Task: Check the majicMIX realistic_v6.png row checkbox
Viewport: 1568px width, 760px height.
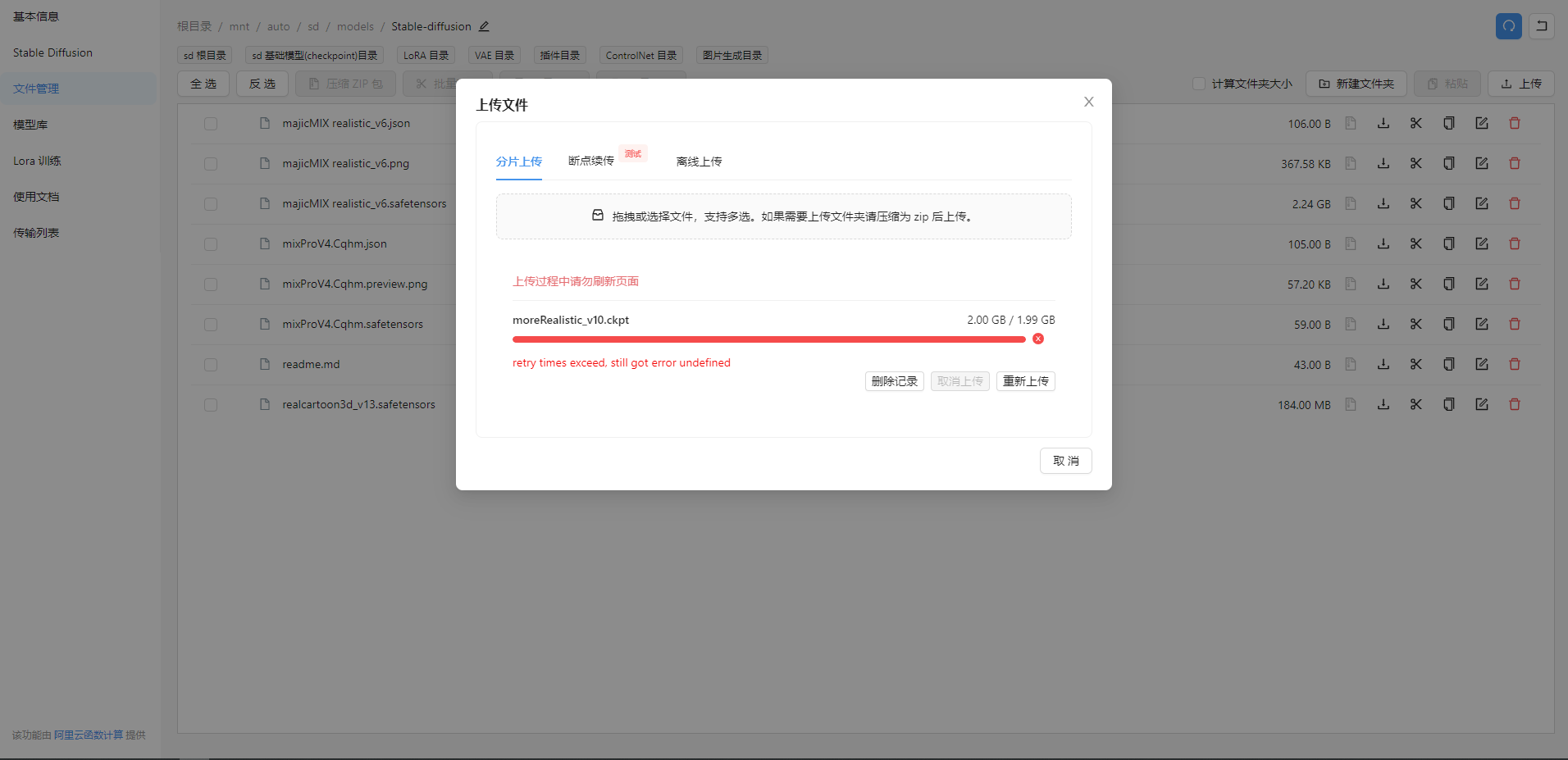Action: click(x=211, y=164)
